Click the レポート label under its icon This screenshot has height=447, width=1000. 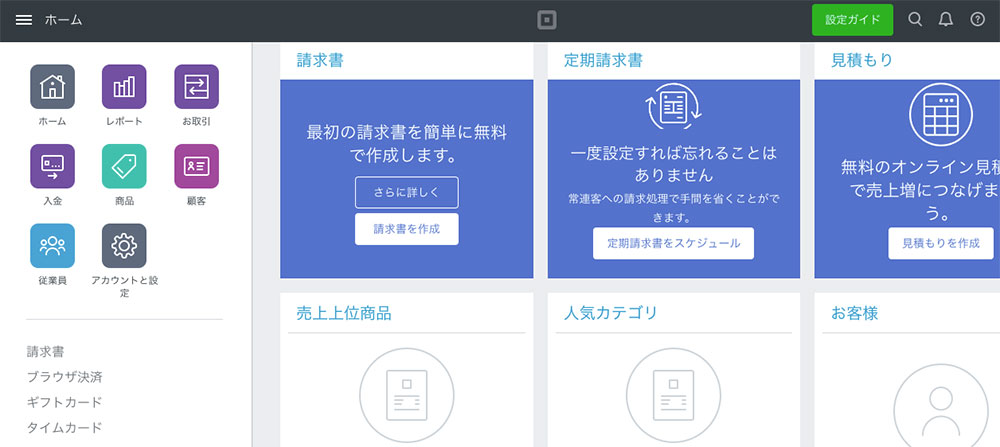(124, 121)
